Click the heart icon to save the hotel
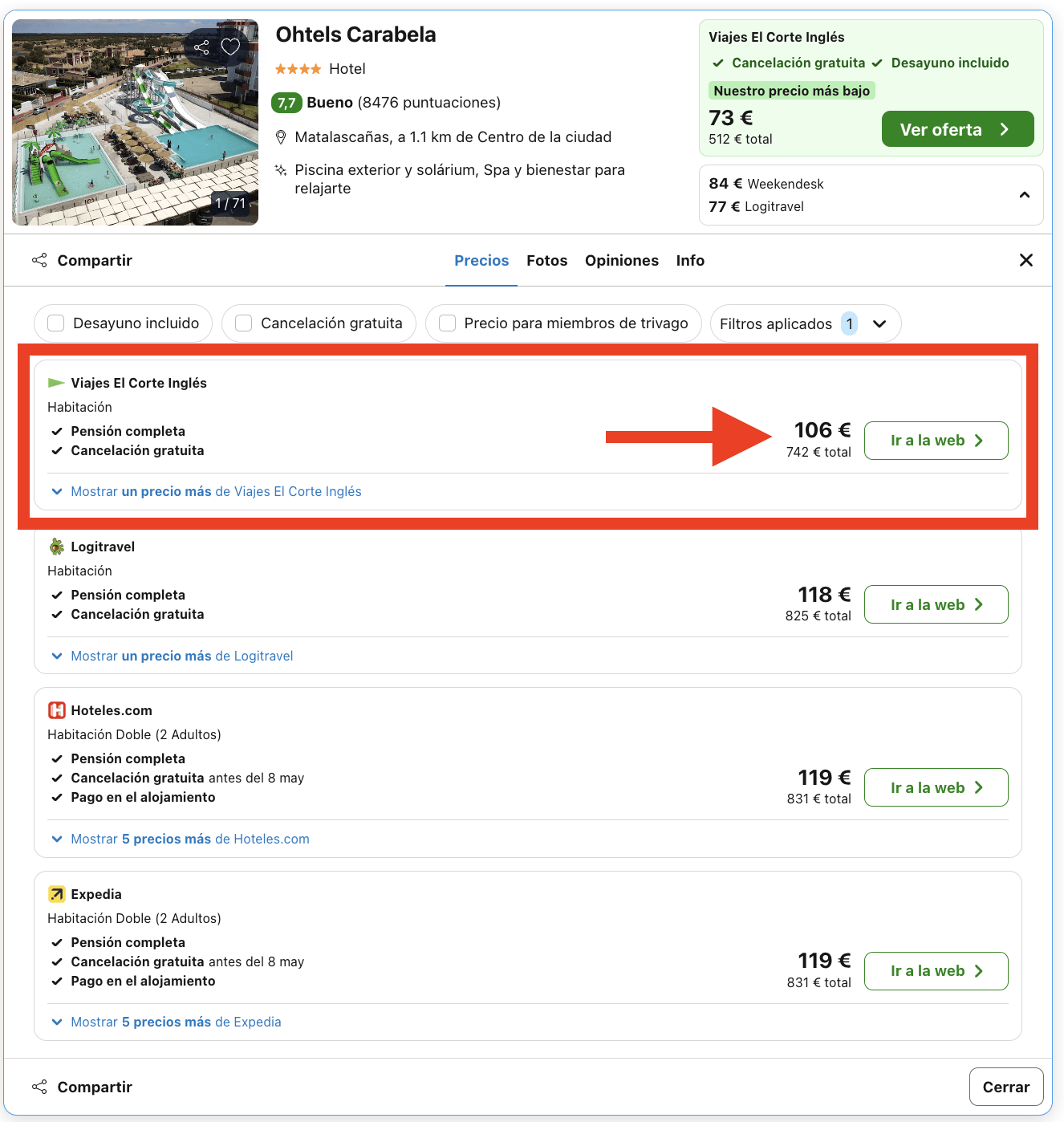The image size is (1064, 1122). click(231, 47)
